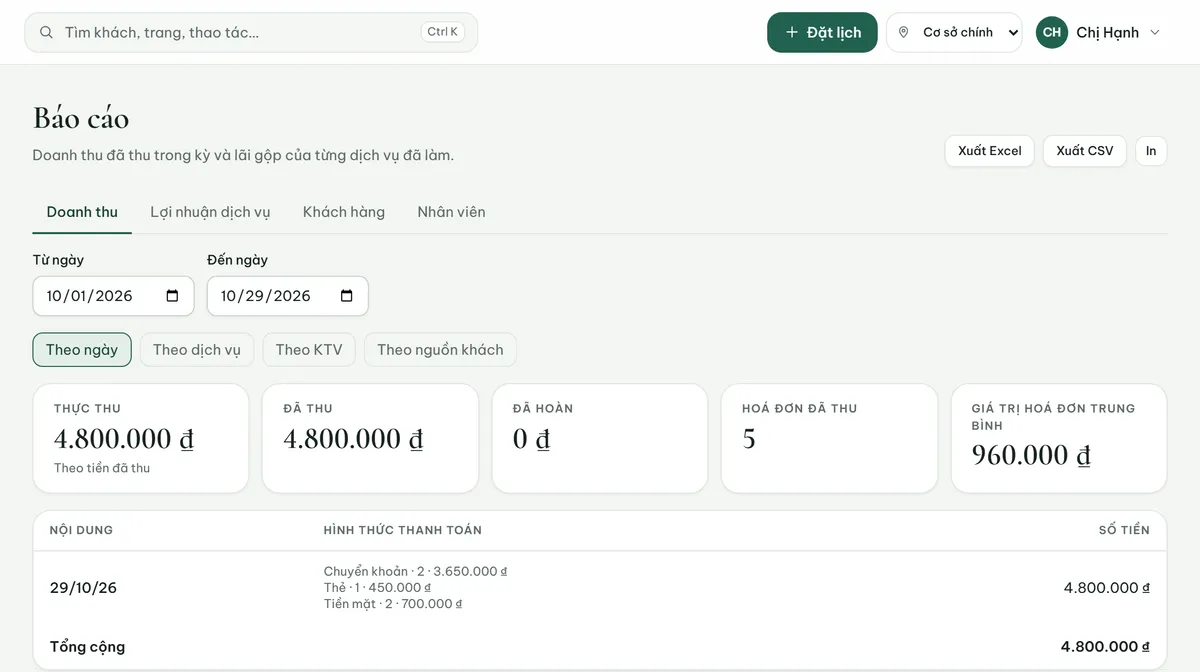The width and height of the screenshot is (1200, 672).
Task: Open calendar picker icon for Đến ngày
Action: [347, 296]
